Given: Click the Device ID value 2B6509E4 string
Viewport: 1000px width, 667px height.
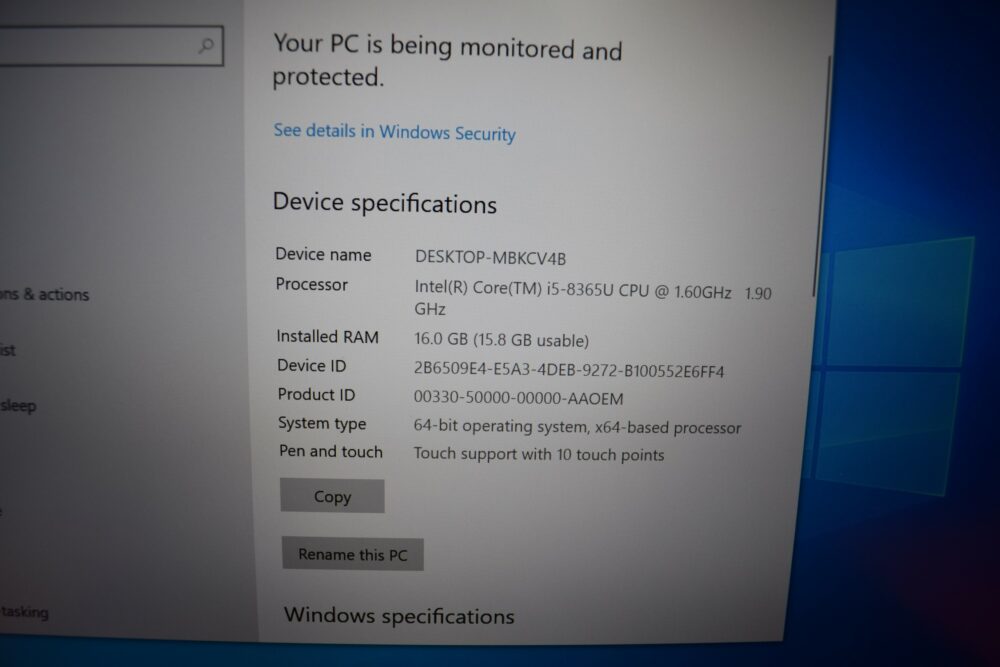Looking at the screenshot, I should [x=569, y=370].
